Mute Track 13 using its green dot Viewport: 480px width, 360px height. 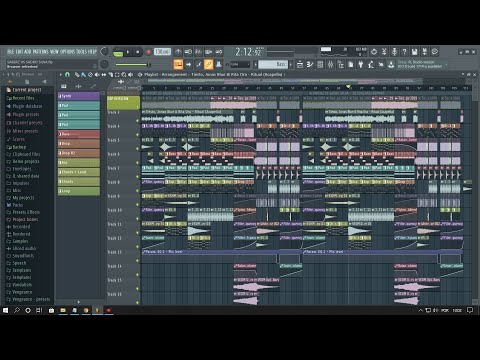tap(137, 261)
